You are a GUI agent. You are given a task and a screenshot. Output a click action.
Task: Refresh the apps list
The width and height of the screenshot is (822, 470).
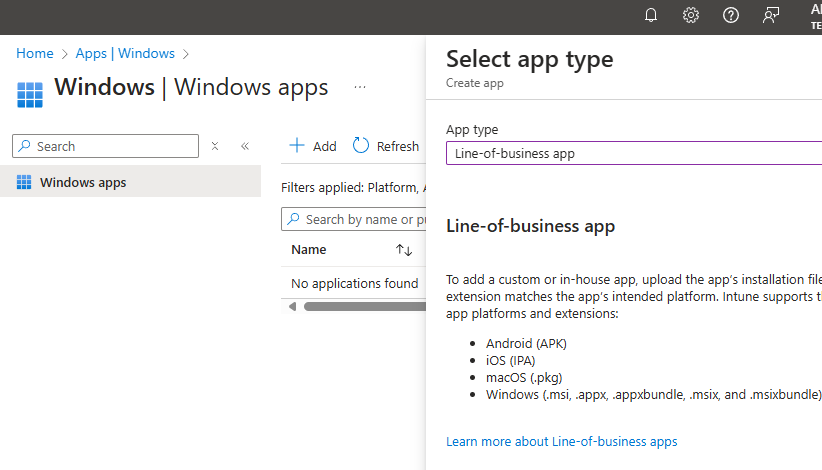[x=386, y=146]
